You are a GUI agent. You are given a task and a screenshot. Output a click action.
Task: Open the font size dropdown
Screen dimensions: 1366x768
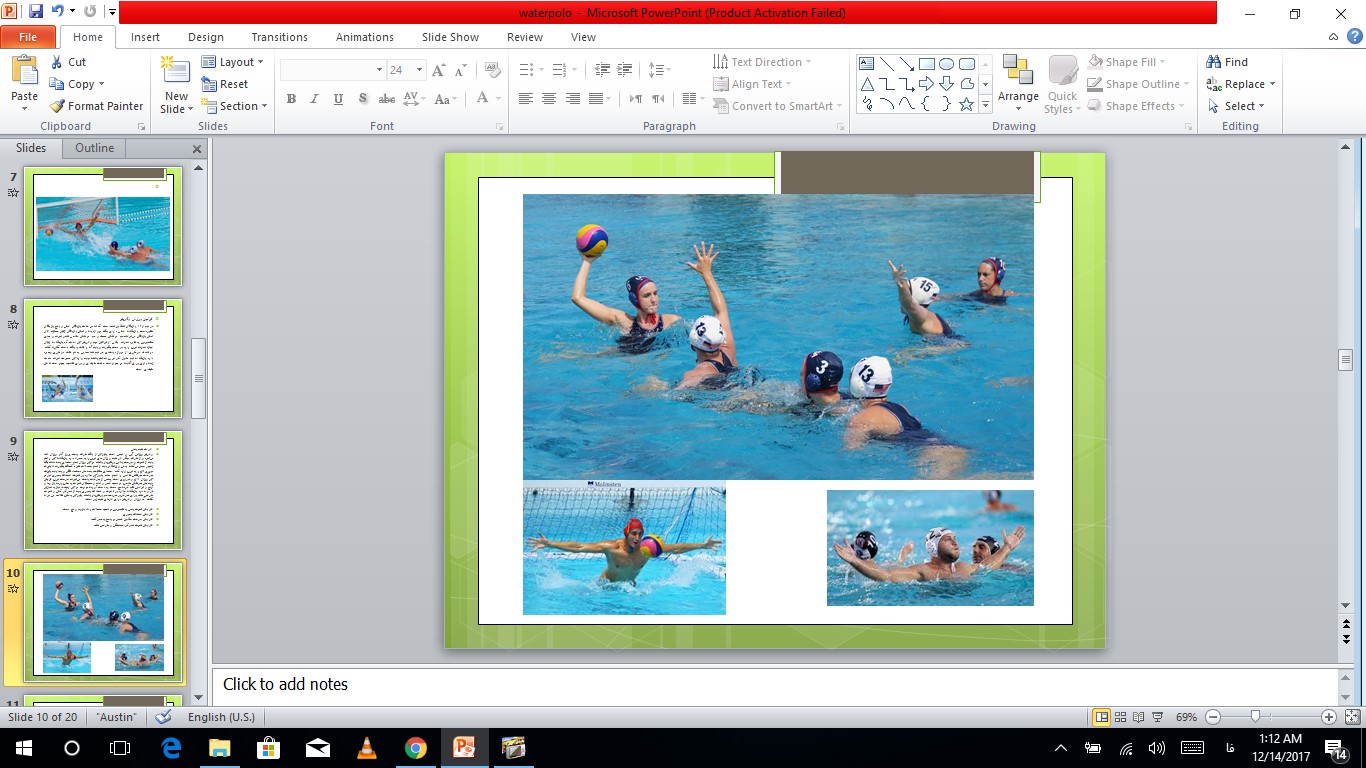click(x=420, y=70)
